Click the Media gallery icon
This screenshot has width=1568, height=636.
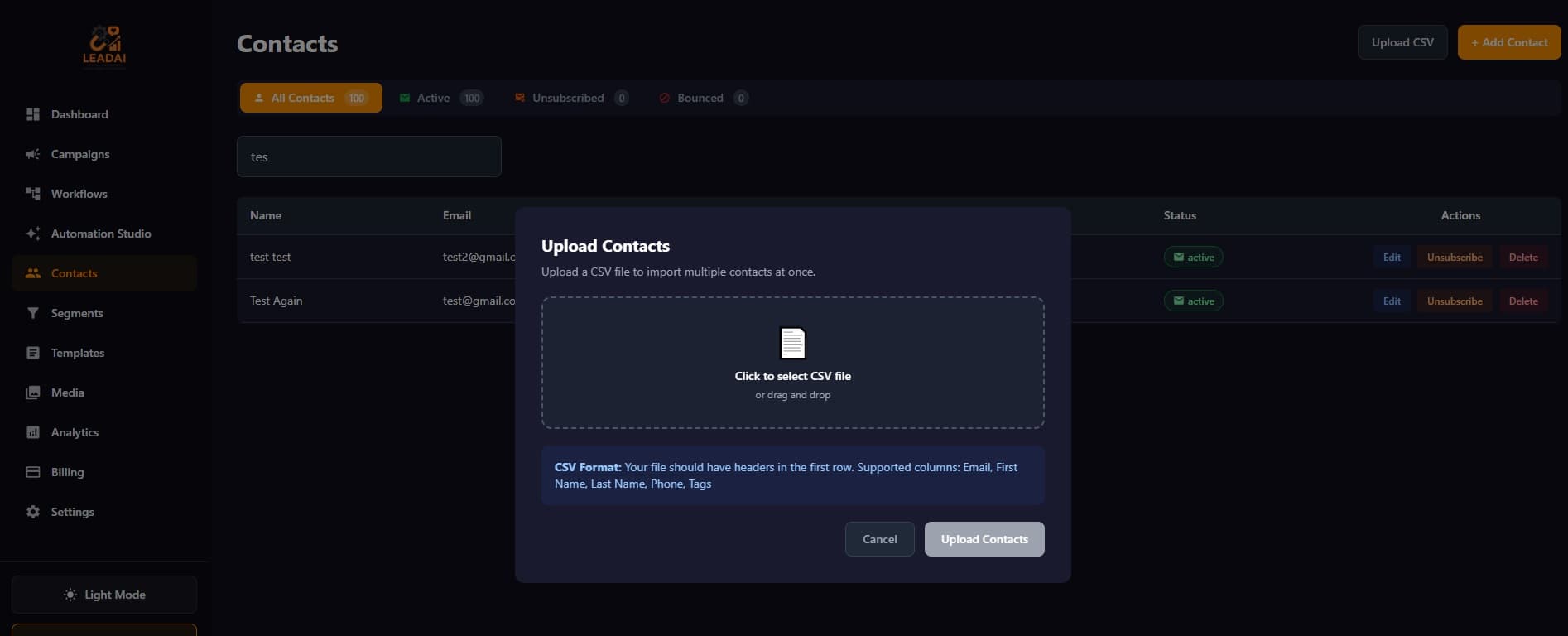coord(33,393)
